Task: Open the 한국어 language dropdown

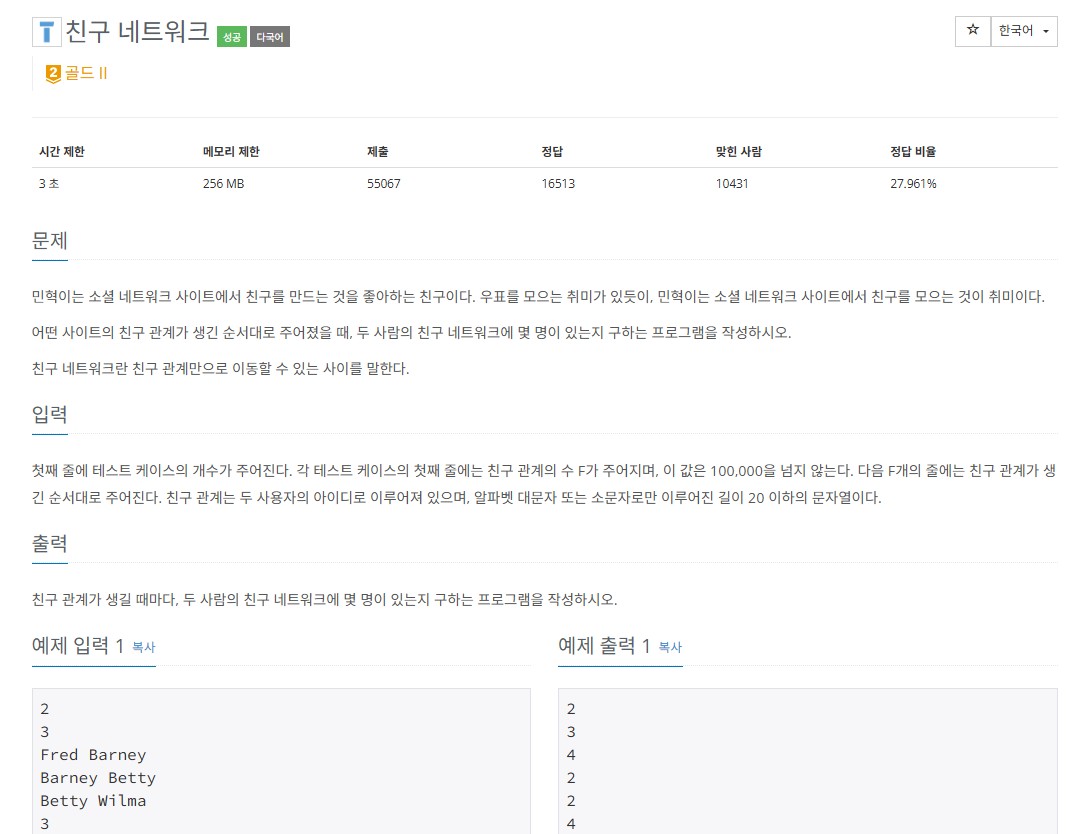Action: pyautogui.click(x=1024, y=30)
